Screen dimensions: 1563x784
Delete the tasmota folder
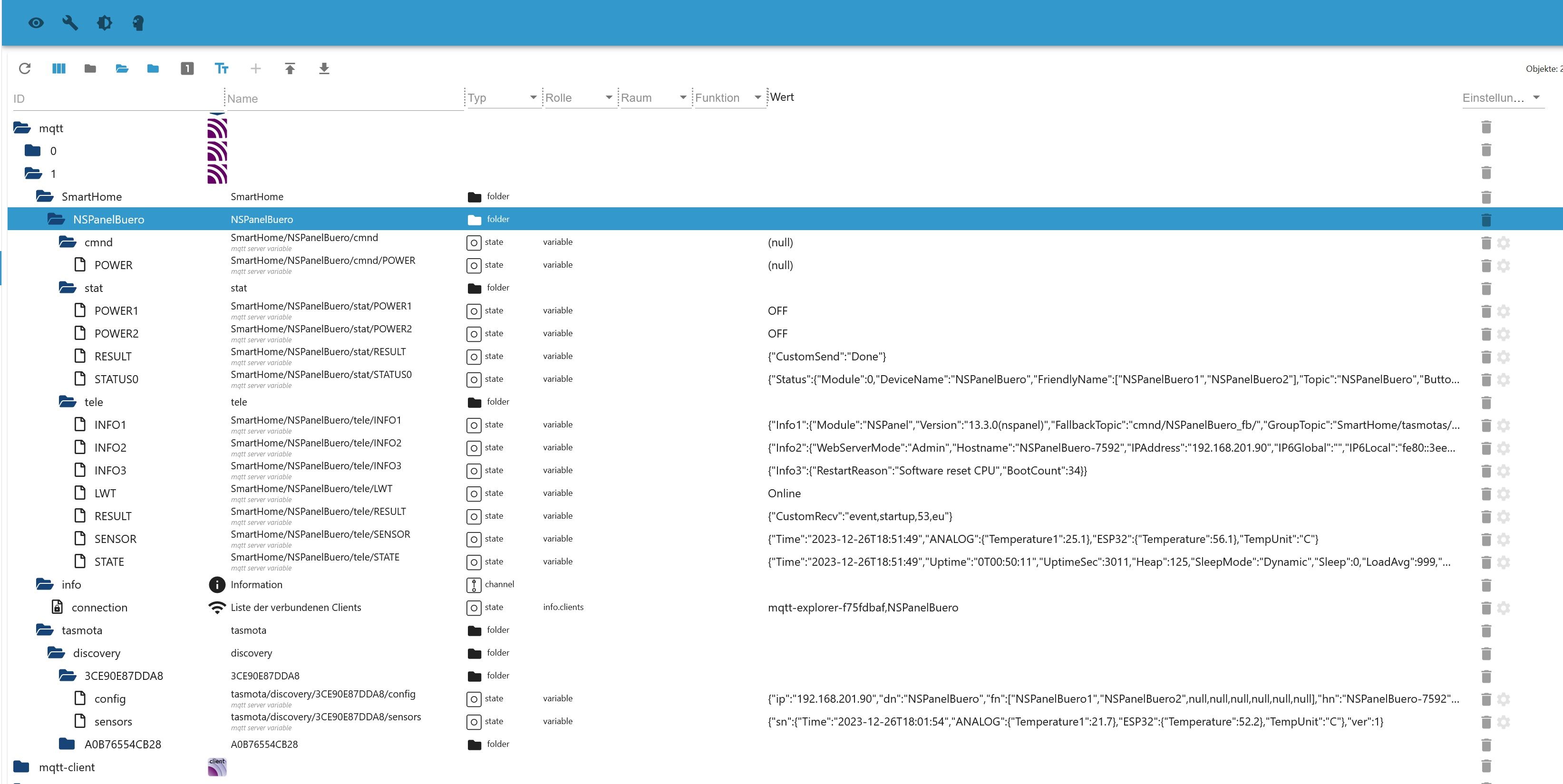(x=1485, y=630)
